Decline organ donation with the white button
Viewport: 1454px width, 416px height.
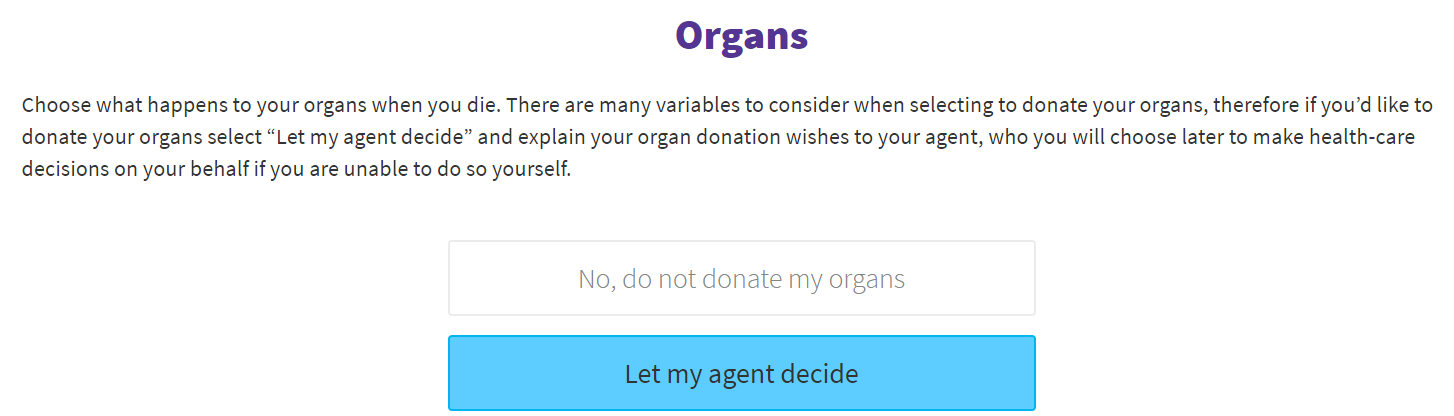coord(741,278)
